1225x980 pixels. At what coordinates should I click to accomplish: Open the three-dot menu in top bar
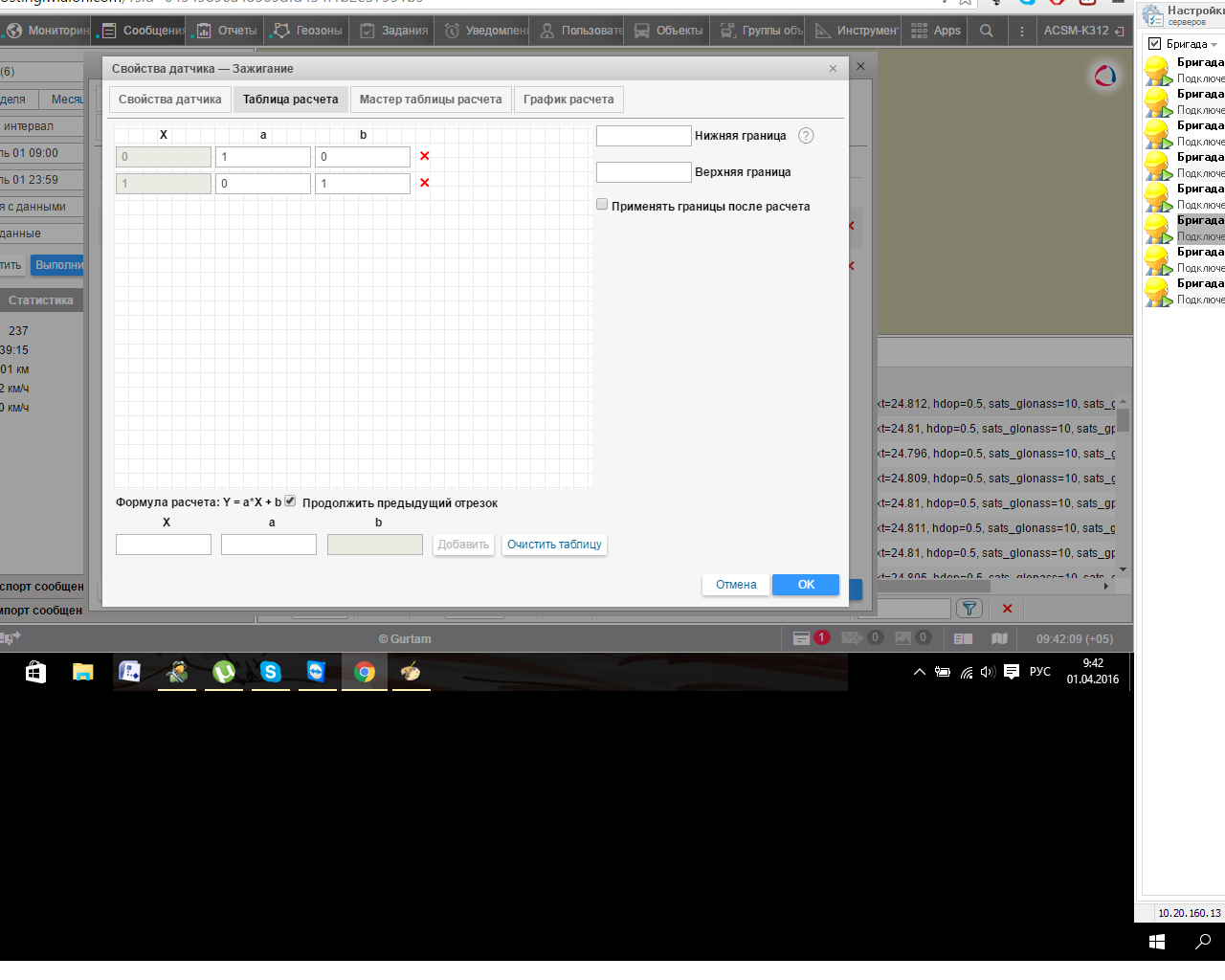pyautogui.click(x=1021, y=31)
